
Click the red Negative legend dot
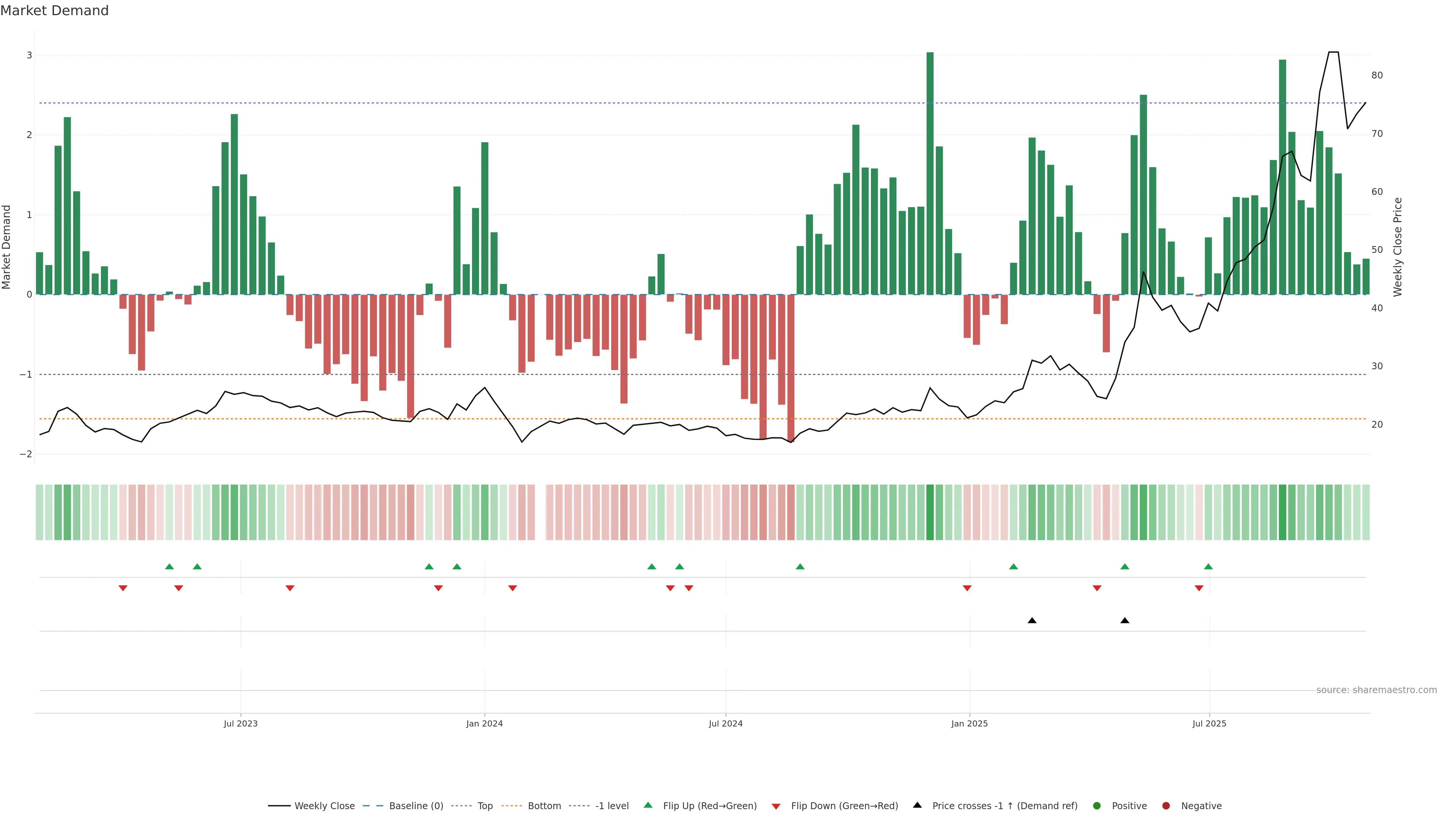pos(1166,805)
